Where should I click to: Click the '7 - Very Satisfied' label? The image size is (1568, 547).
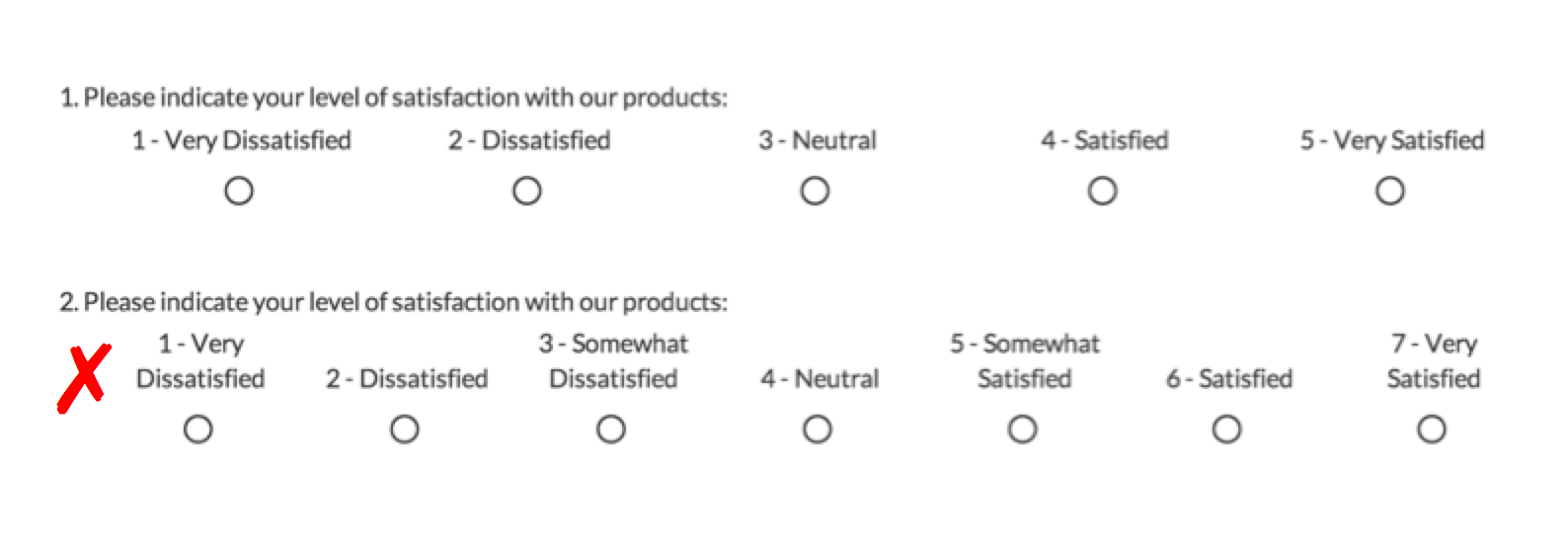point(1434,361)
